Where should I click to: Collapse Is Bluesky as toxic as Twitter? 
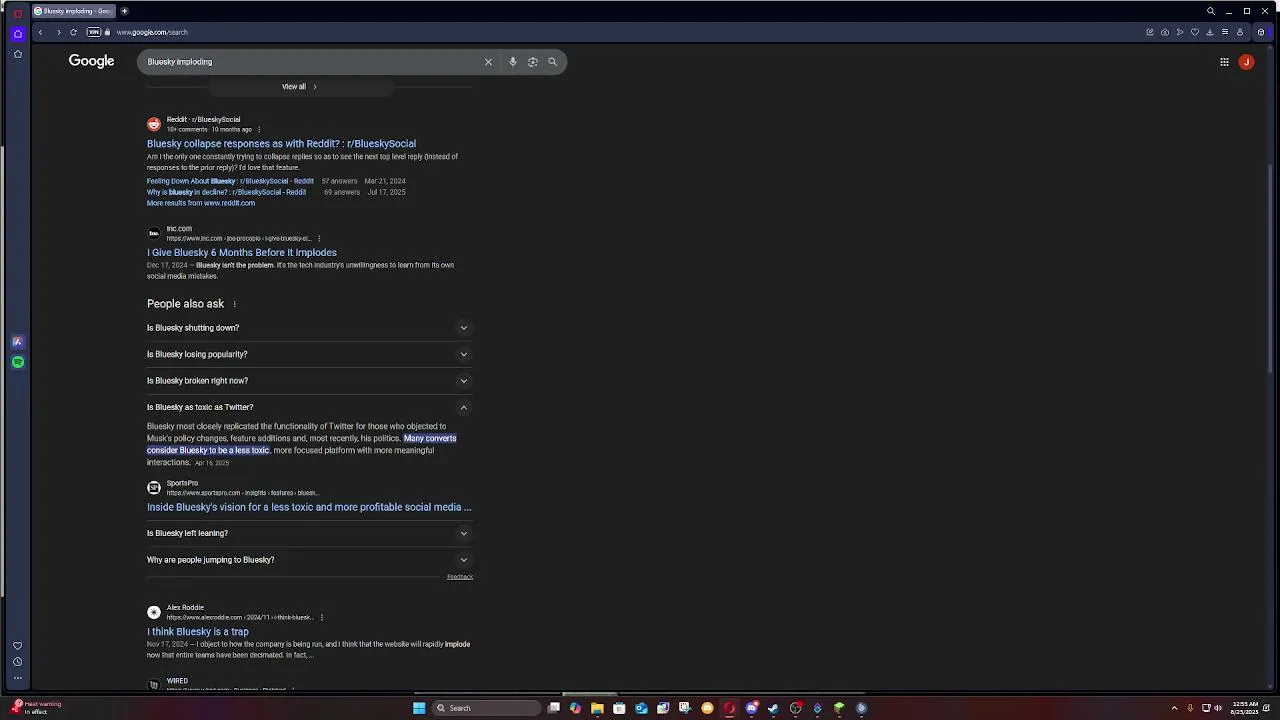pyautogui.click(x=309, y=407)
